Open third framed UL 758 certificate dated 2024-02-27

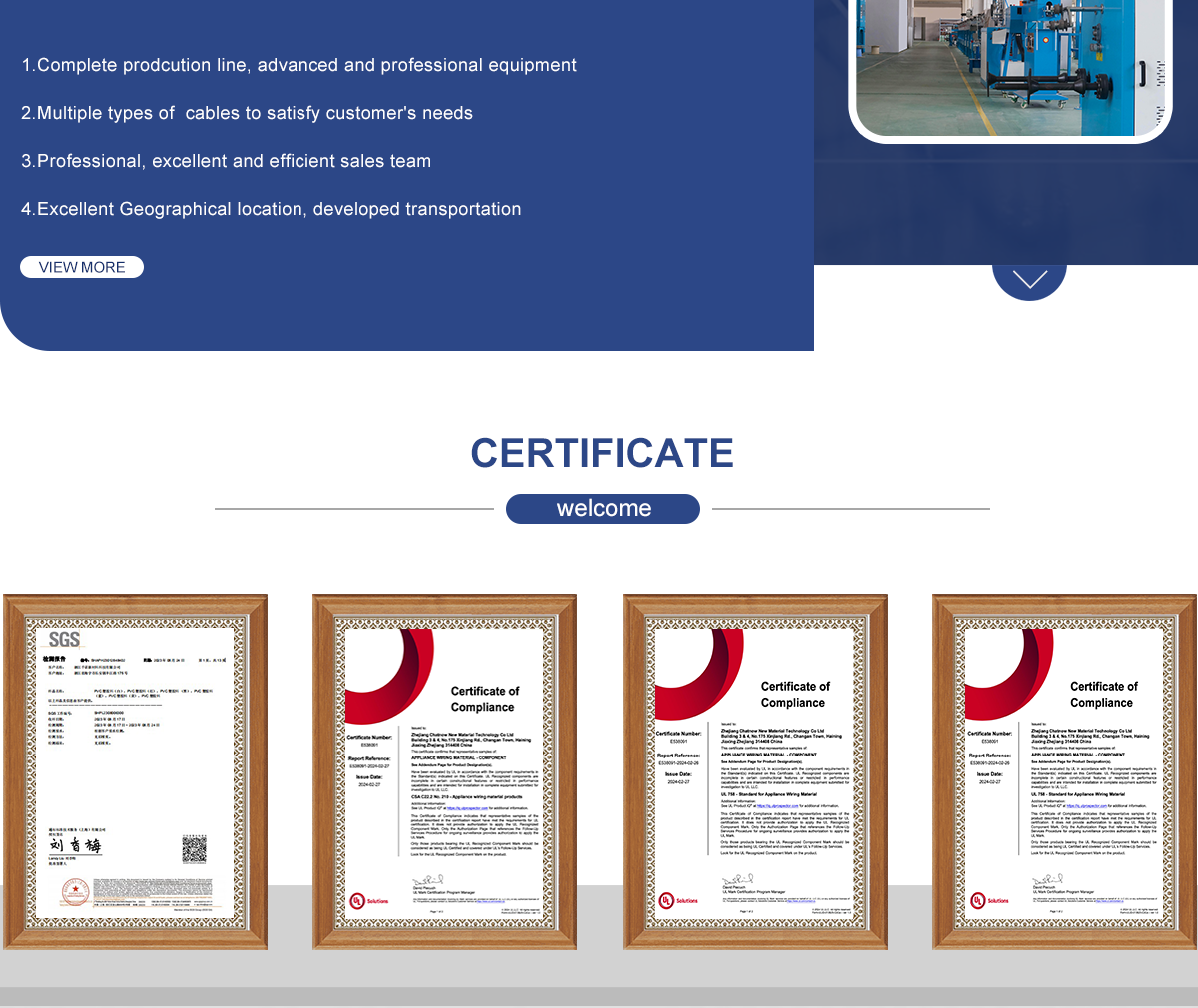(x=755, y=771)
